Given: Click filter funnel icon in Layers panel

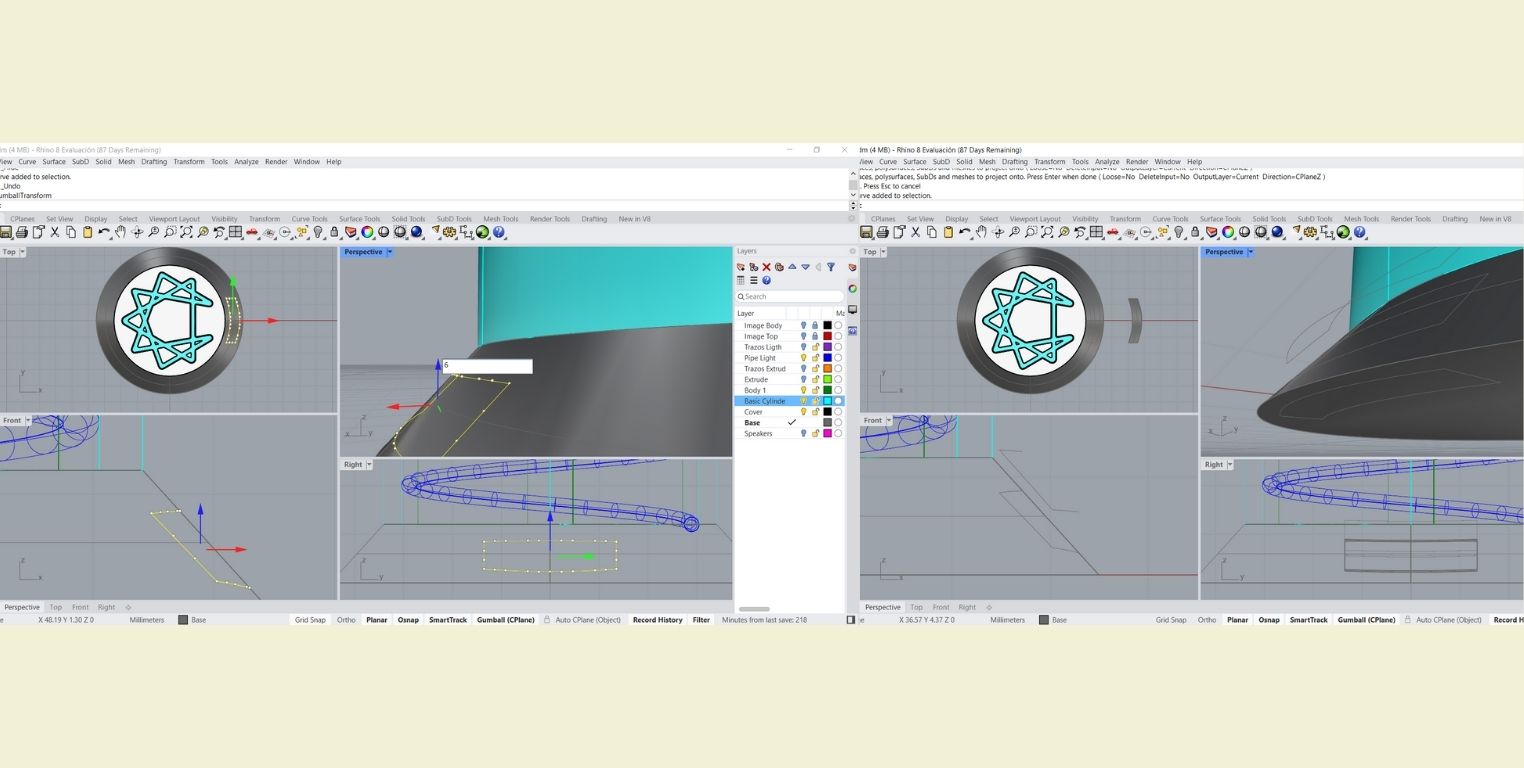Looking at the screenshot, I should pyautogui.click(x=831, y=267).
